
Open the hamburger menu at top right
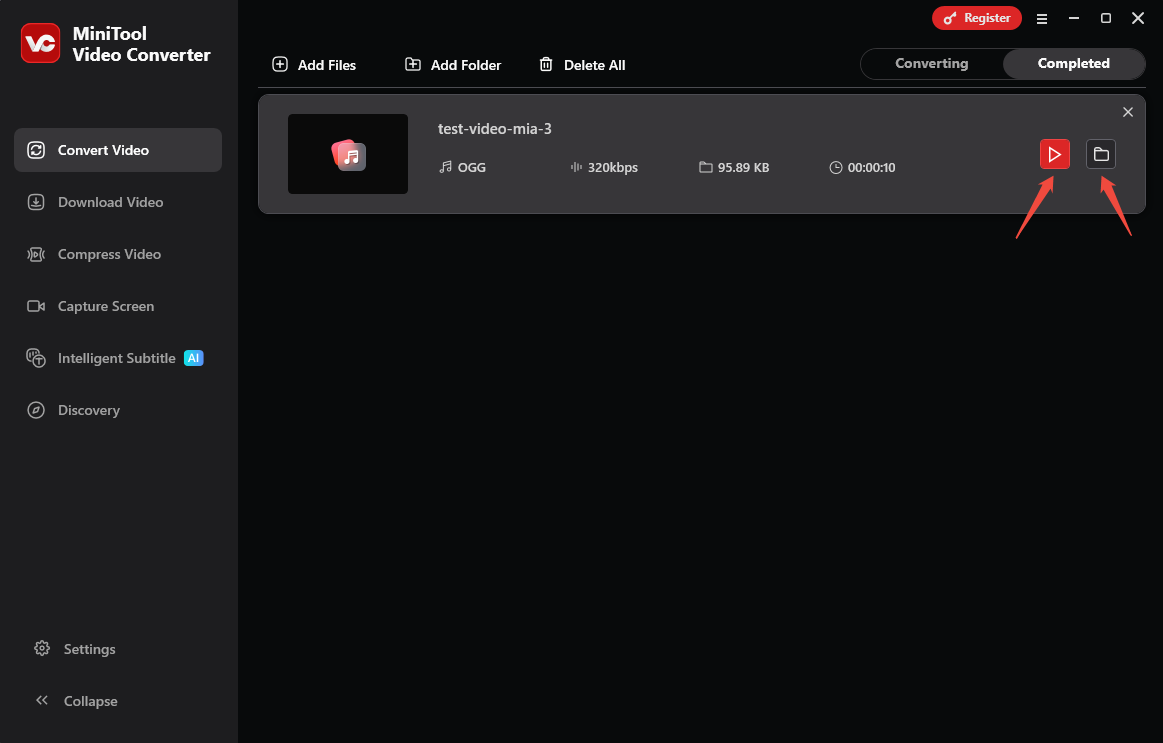coord(1042,18)
